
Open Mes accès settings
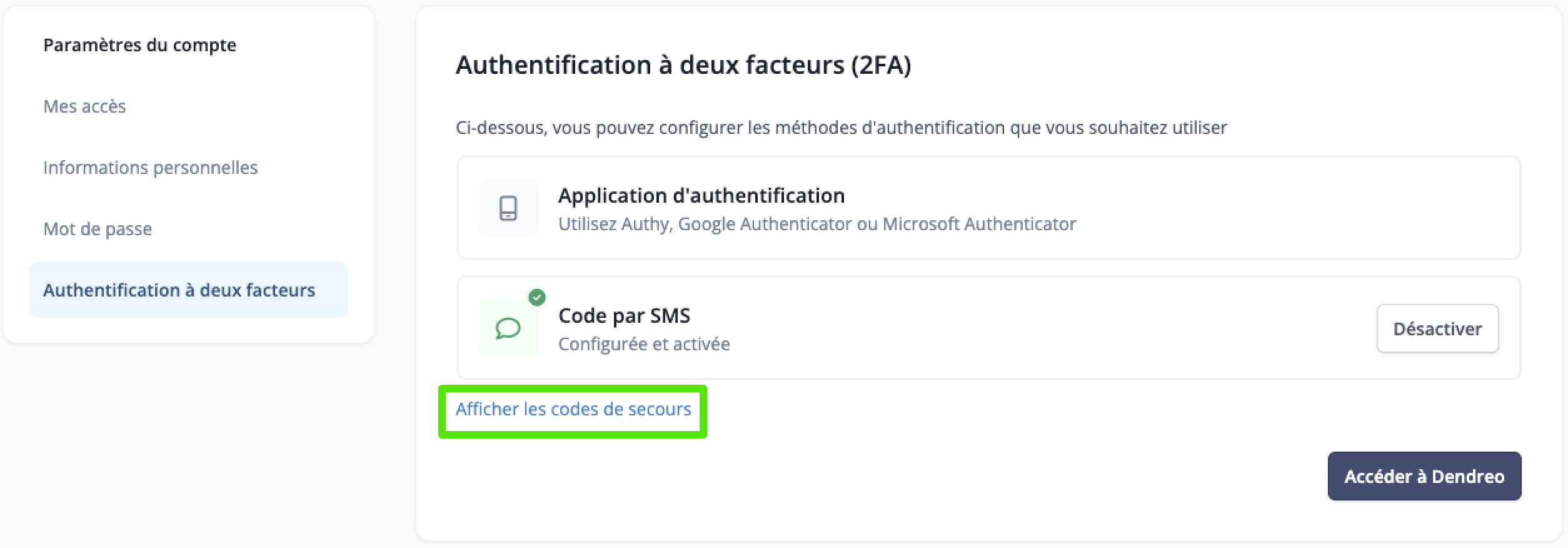click(x=84, y=106)
